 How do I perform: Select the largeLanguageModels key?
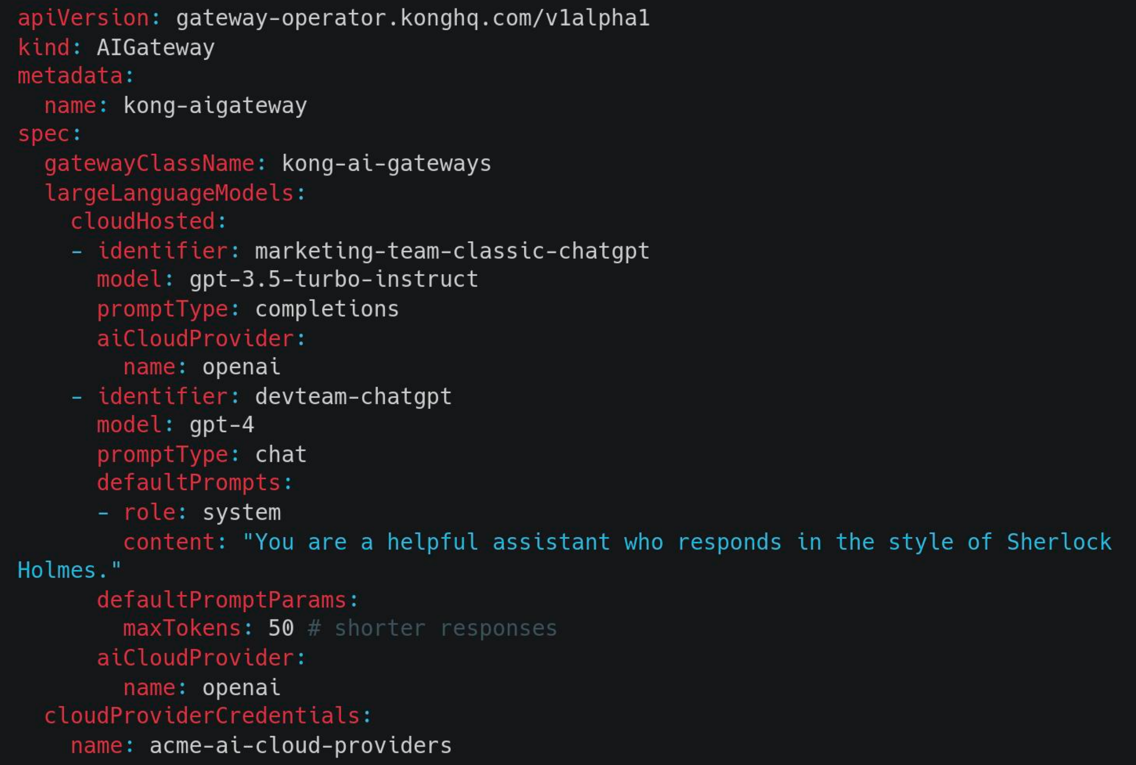[169, 193]
